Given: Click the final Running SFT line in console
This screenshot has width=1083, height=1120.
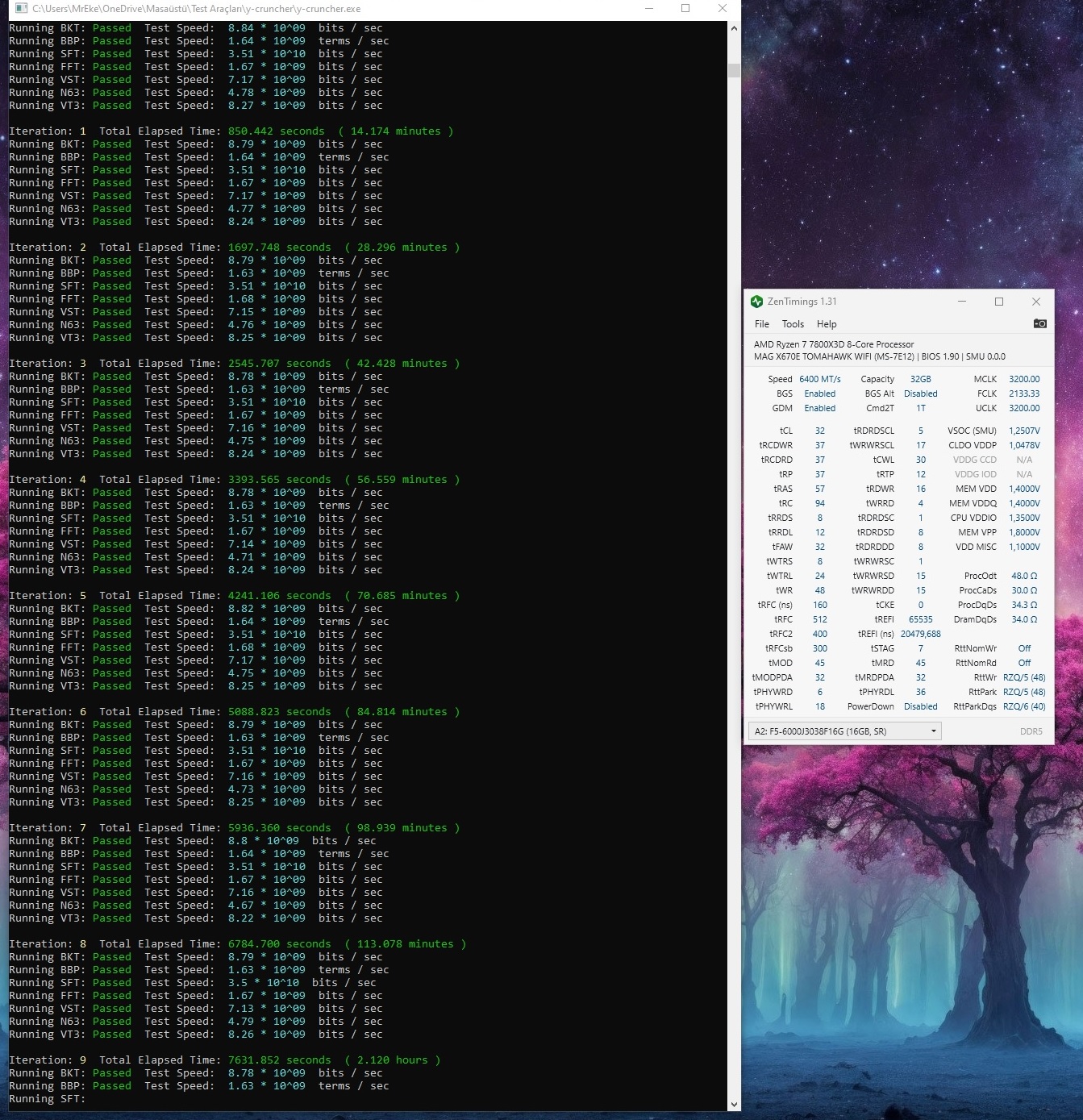Looking at the screenshot, I should click(47, 1099).
